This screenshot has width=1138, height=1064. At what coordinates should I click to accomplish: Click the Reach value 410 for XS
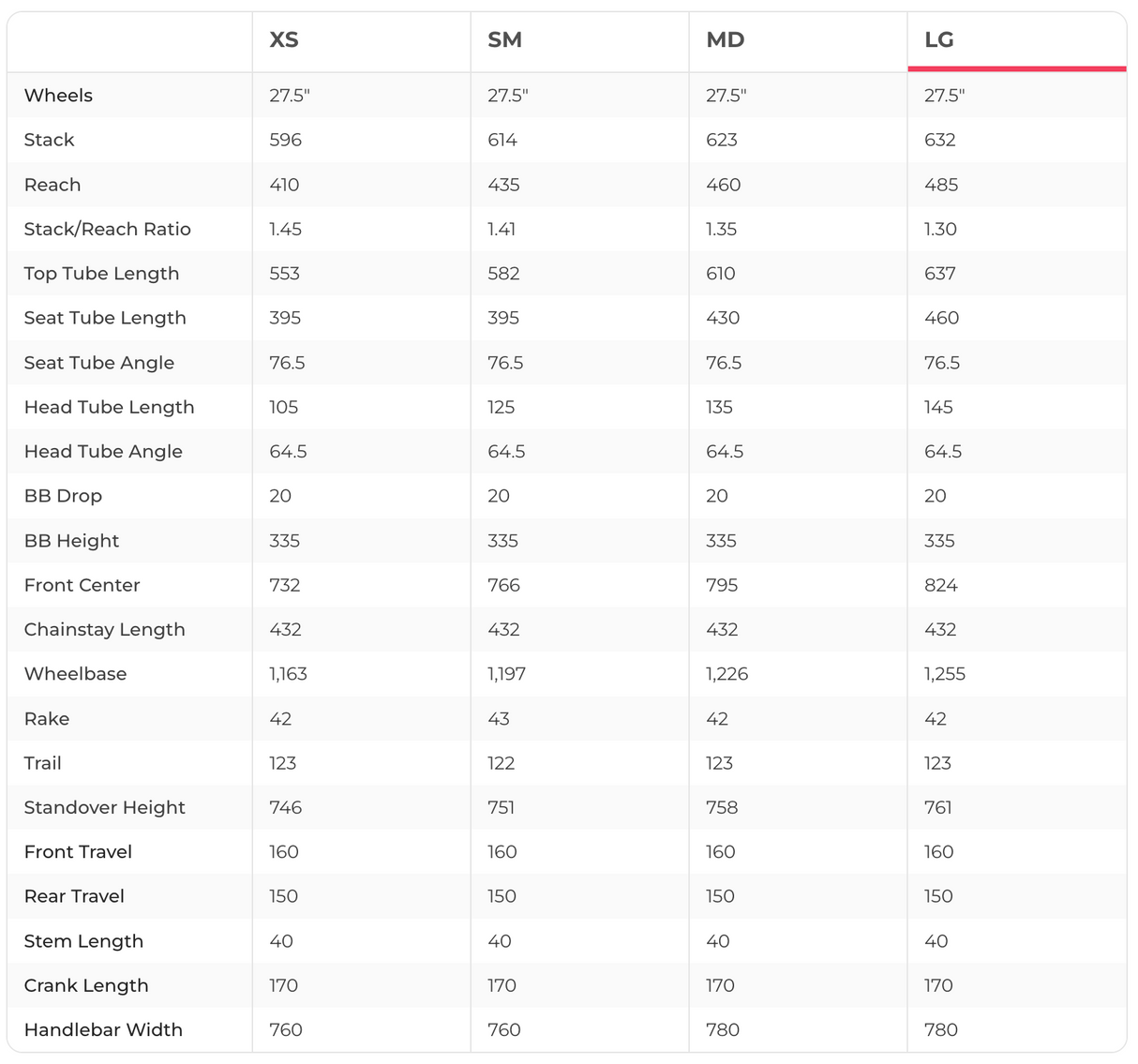[284, 185]
